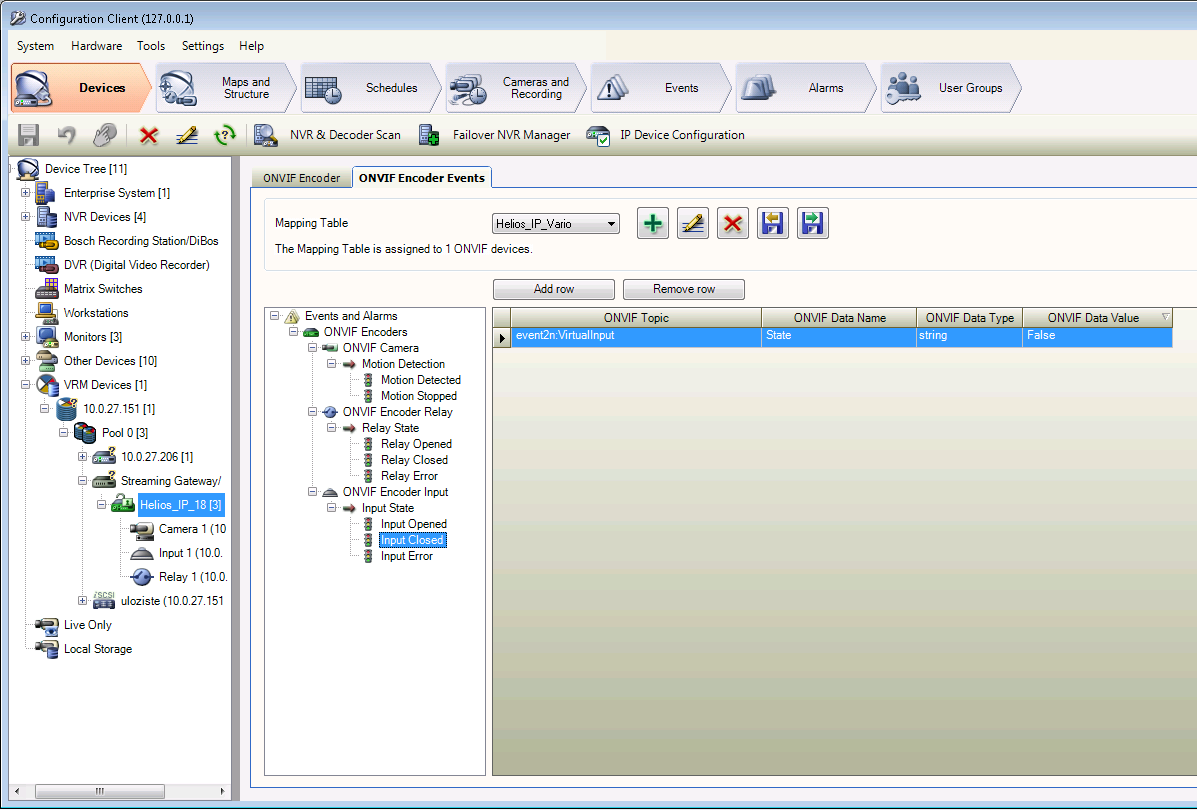Open the Mapping Table dropdown Helios_IP_Vario
Screen dimensions: 1197x810
556,224
